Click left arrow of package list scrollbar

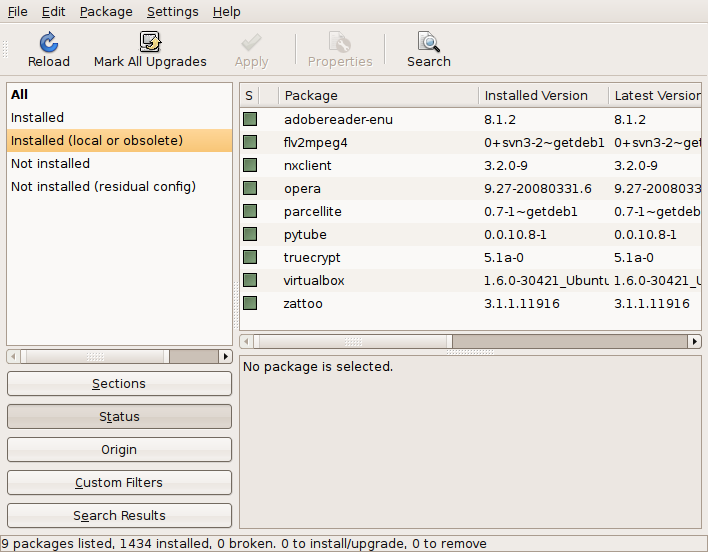click(247, 342)
